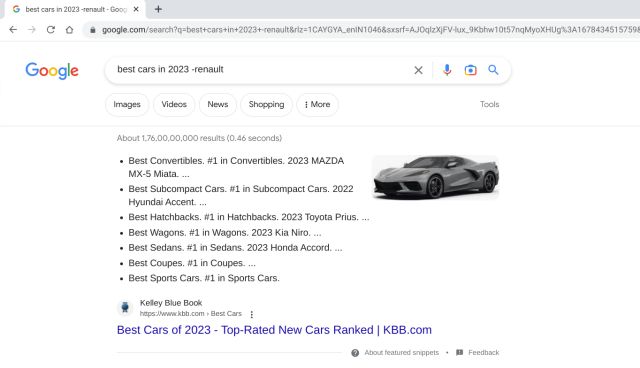Image resolution: width=640 pixels, height=368 pixels.
Task: Reload the page with the refresh icon
Action: [51, 30]
